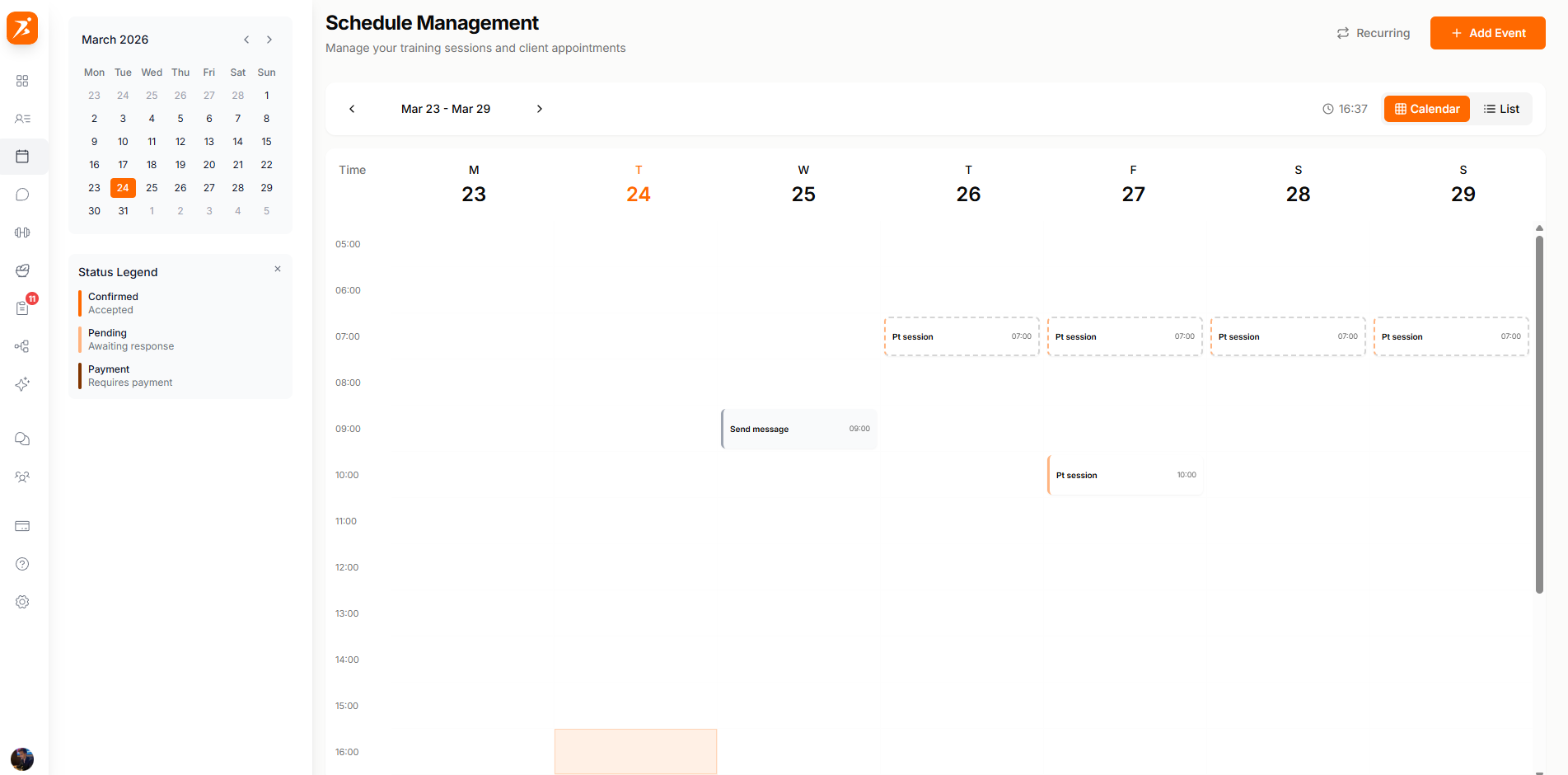Open the Settings gear icon
The height and width of the screenshot is (775, 1568).
22,602
